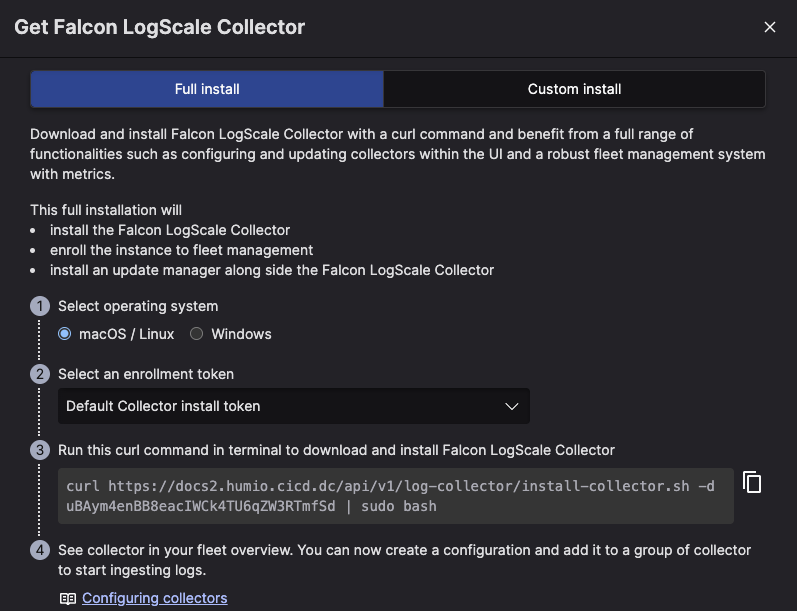This screenshot has width=797, height=611.
Task: Click the step 2 number badge
Action: coord(40,374)
